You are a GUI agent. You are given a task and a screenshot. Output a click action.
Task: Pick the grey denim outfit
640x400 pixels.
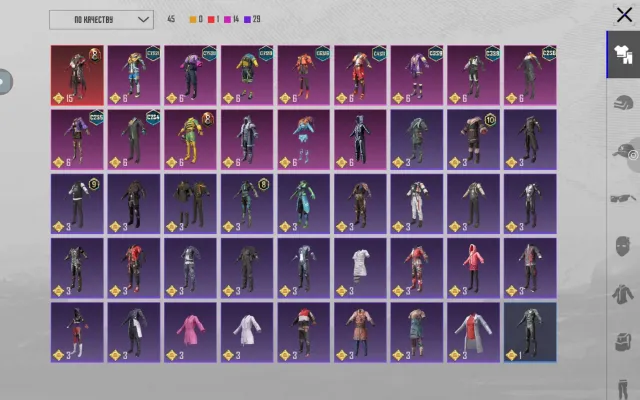coord(191,268)
